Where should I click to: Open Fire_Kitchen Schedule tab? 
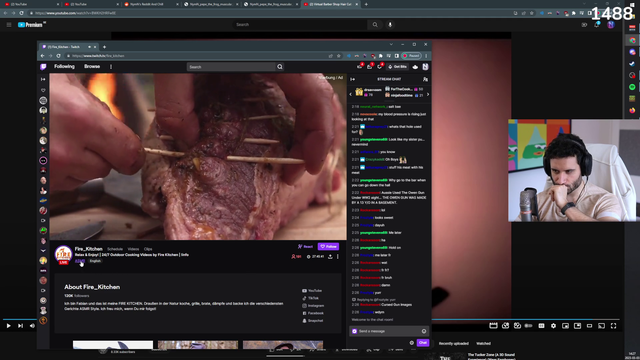tap(115, 249)
